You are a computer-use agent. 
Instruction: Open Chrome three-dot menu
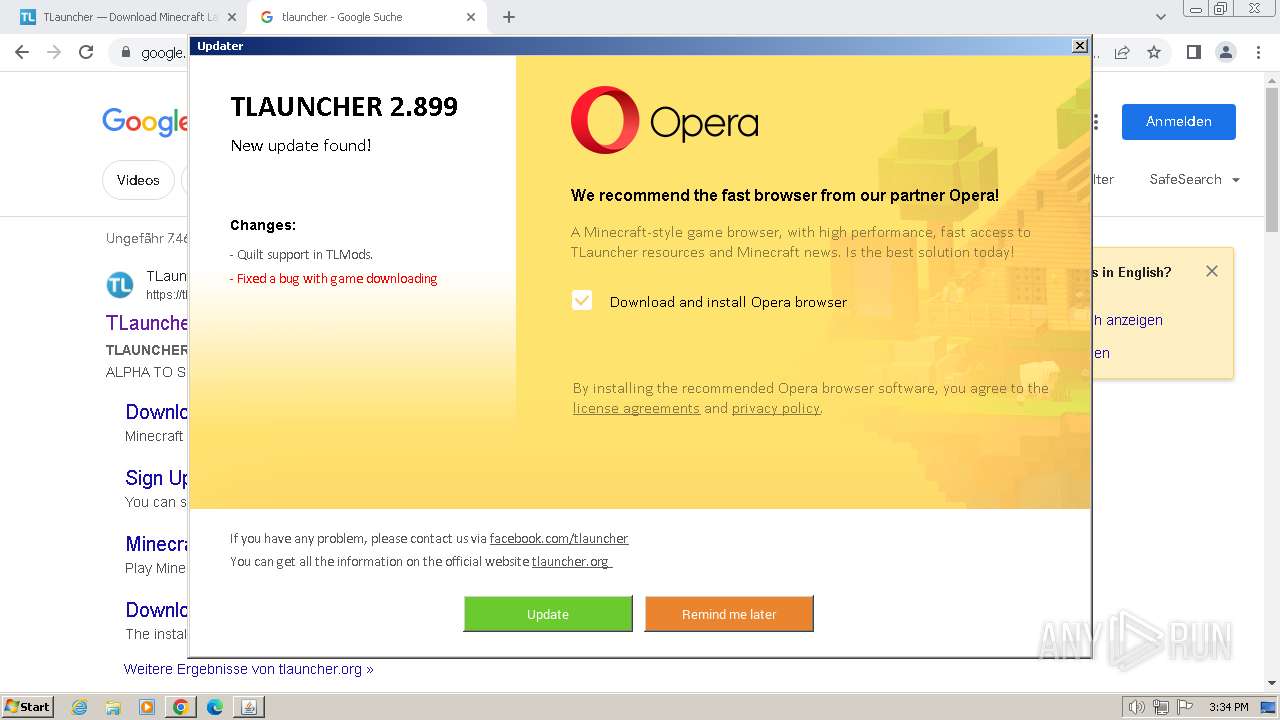pyautogui.click(x=1258, y=52)
